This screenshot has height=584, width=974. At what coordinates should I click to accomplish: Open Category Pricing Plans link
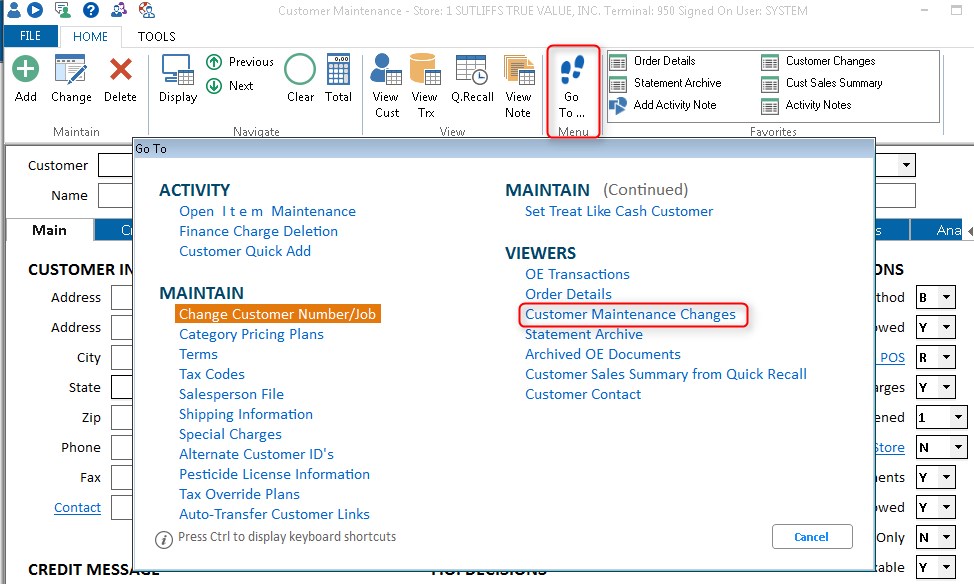251,334
